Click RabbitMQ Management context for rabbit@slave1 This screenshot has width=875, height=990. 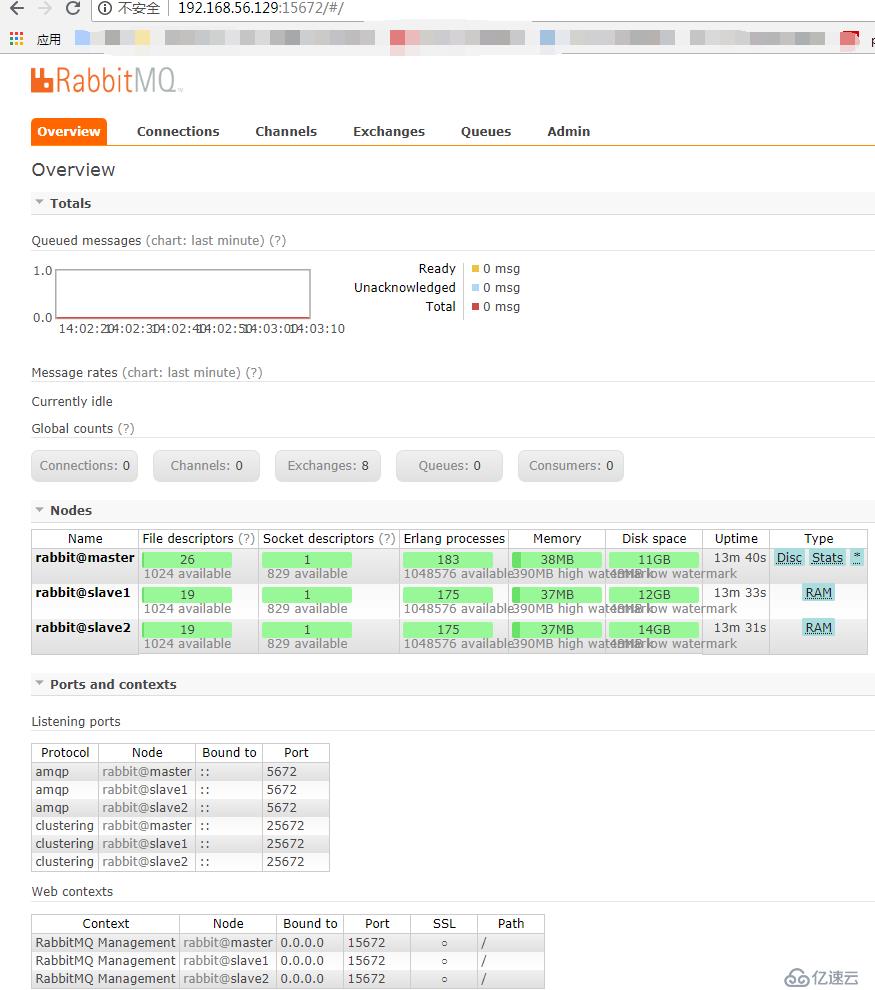[x=105, y=960]
